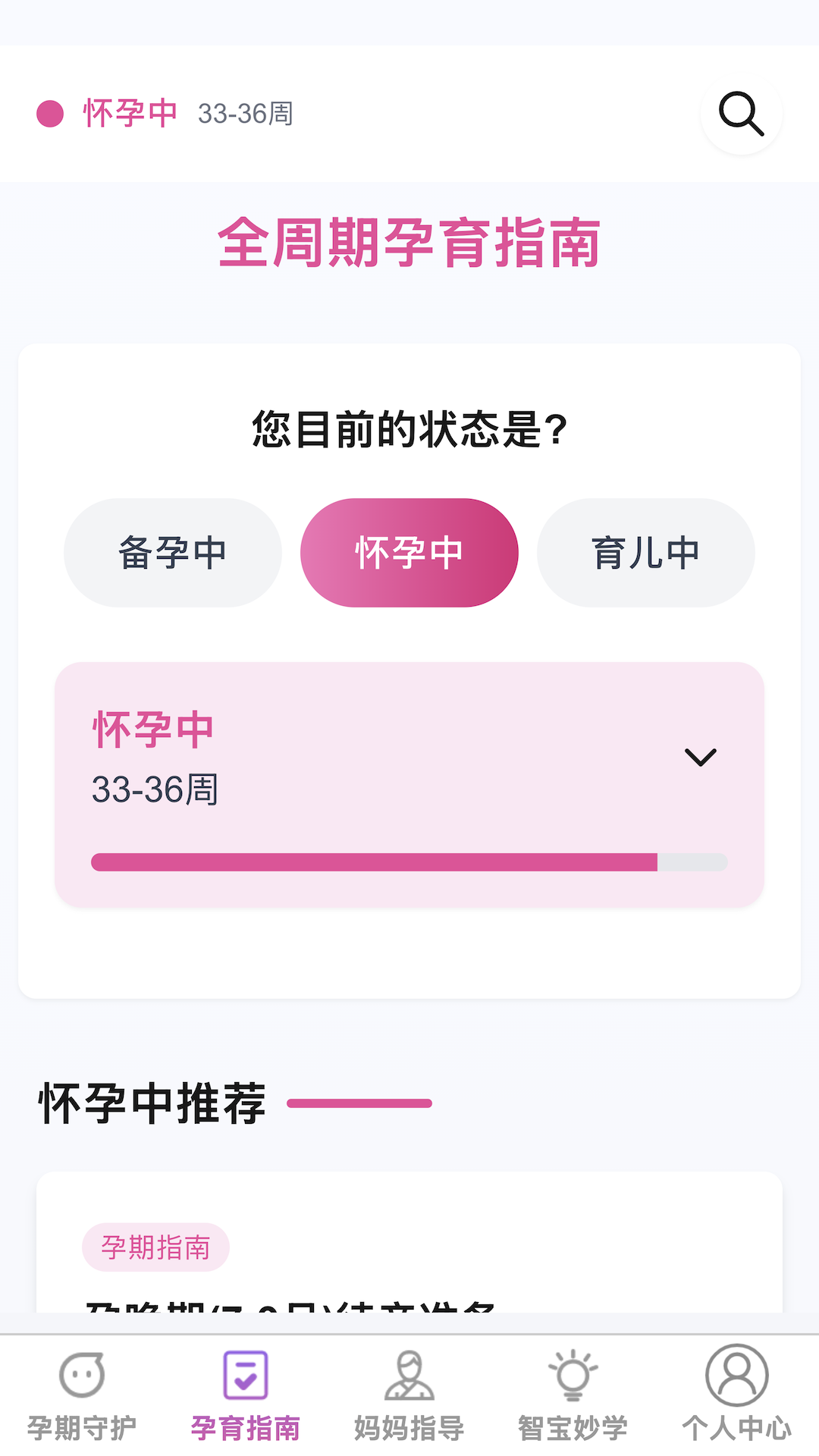Image resolution: width=819 pixels, height=1456 pixels.
Task: Open 个人中心 profile icon
Action: pos(737,1374)
